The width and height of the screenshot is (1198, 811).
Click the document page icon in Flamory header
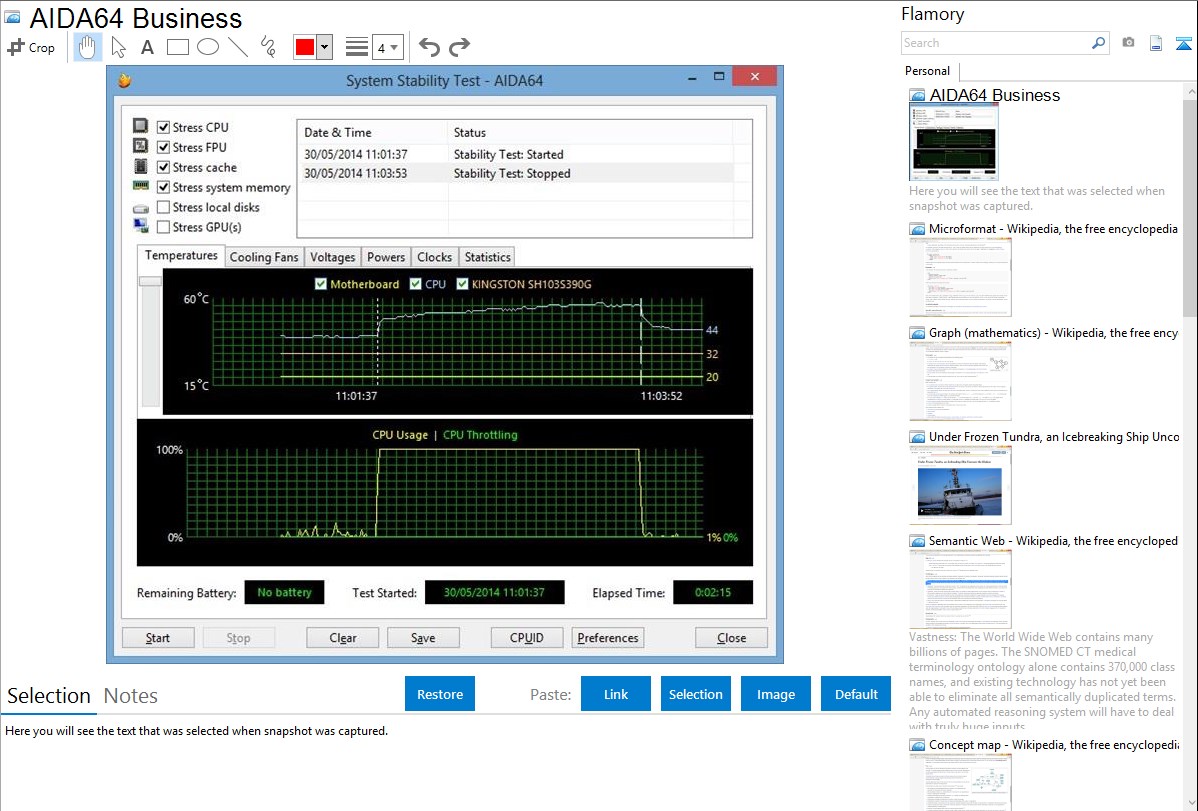[1156, 43]
